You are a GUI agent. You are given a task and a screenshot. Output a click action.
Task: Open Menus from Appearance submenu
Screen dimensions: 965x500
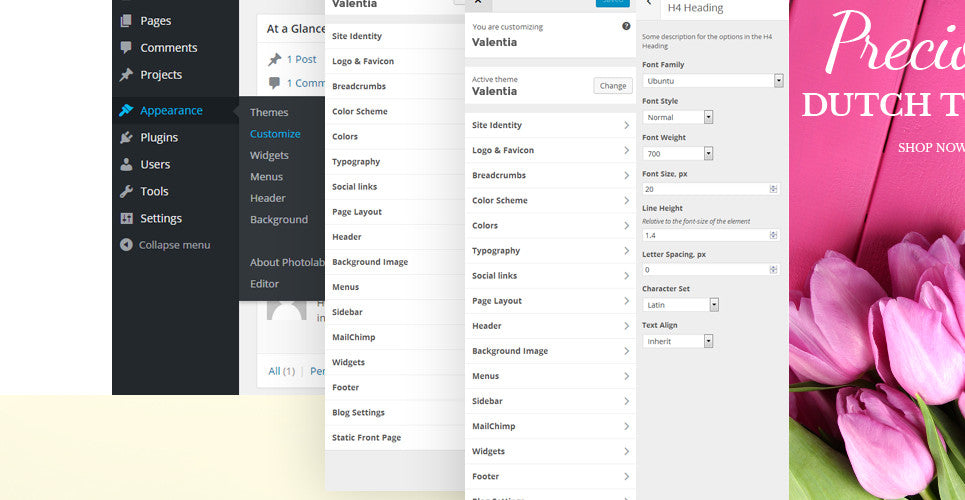pyautogui.click(x=266, y=177)
